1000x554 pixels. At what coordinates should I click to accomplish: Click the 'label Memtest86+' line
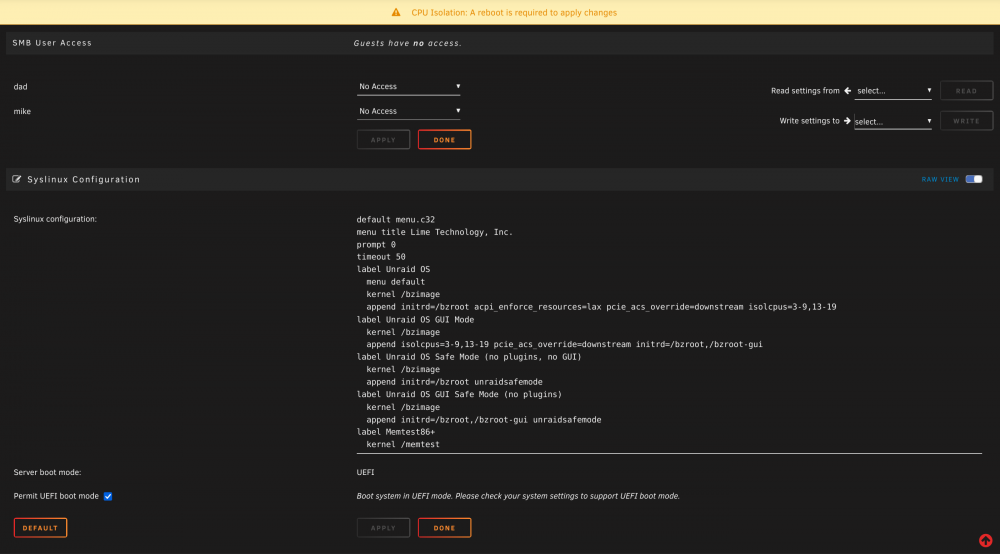[x=395, y=432]
